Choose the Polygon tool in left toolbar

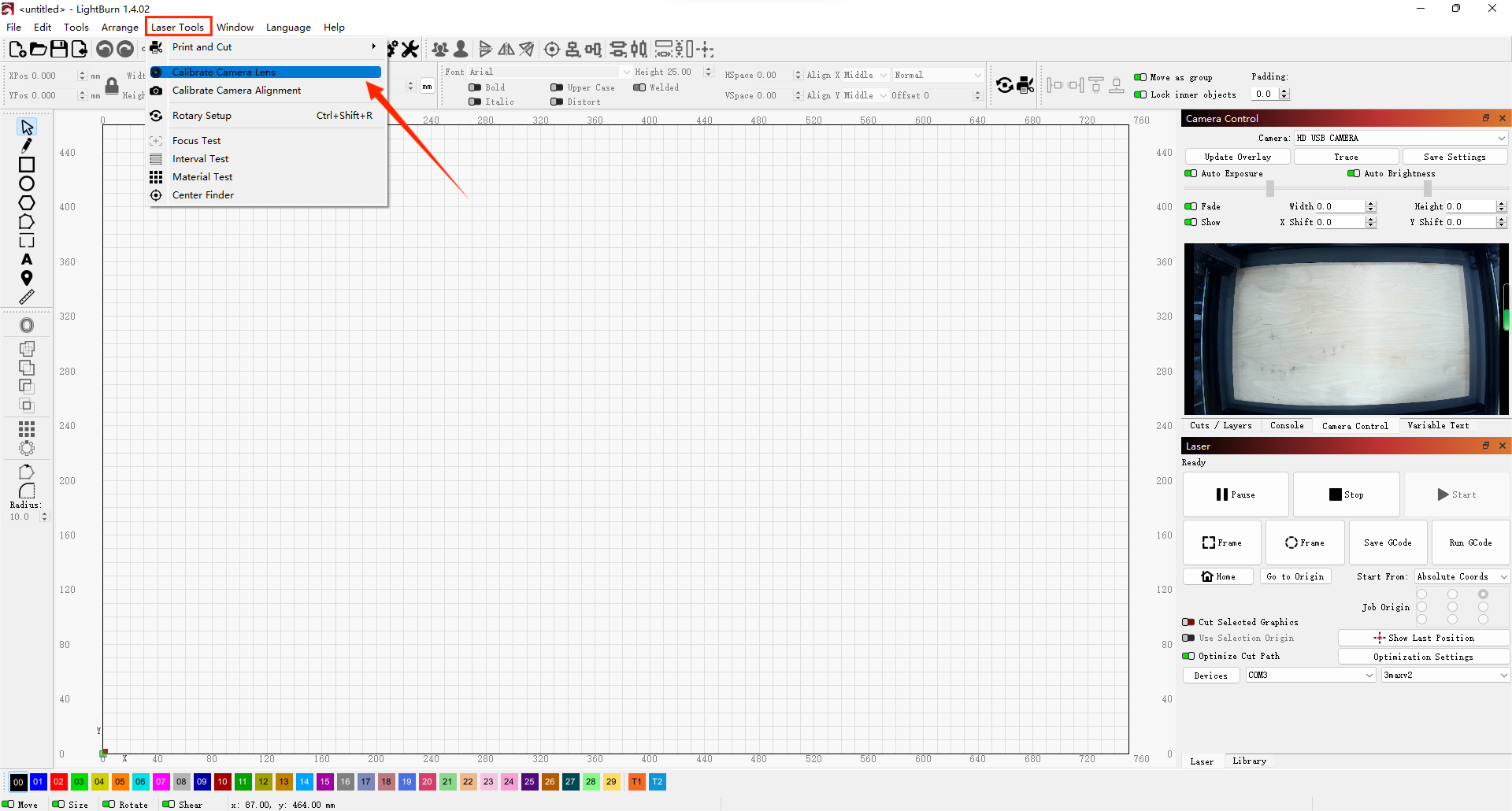[27, 202]
